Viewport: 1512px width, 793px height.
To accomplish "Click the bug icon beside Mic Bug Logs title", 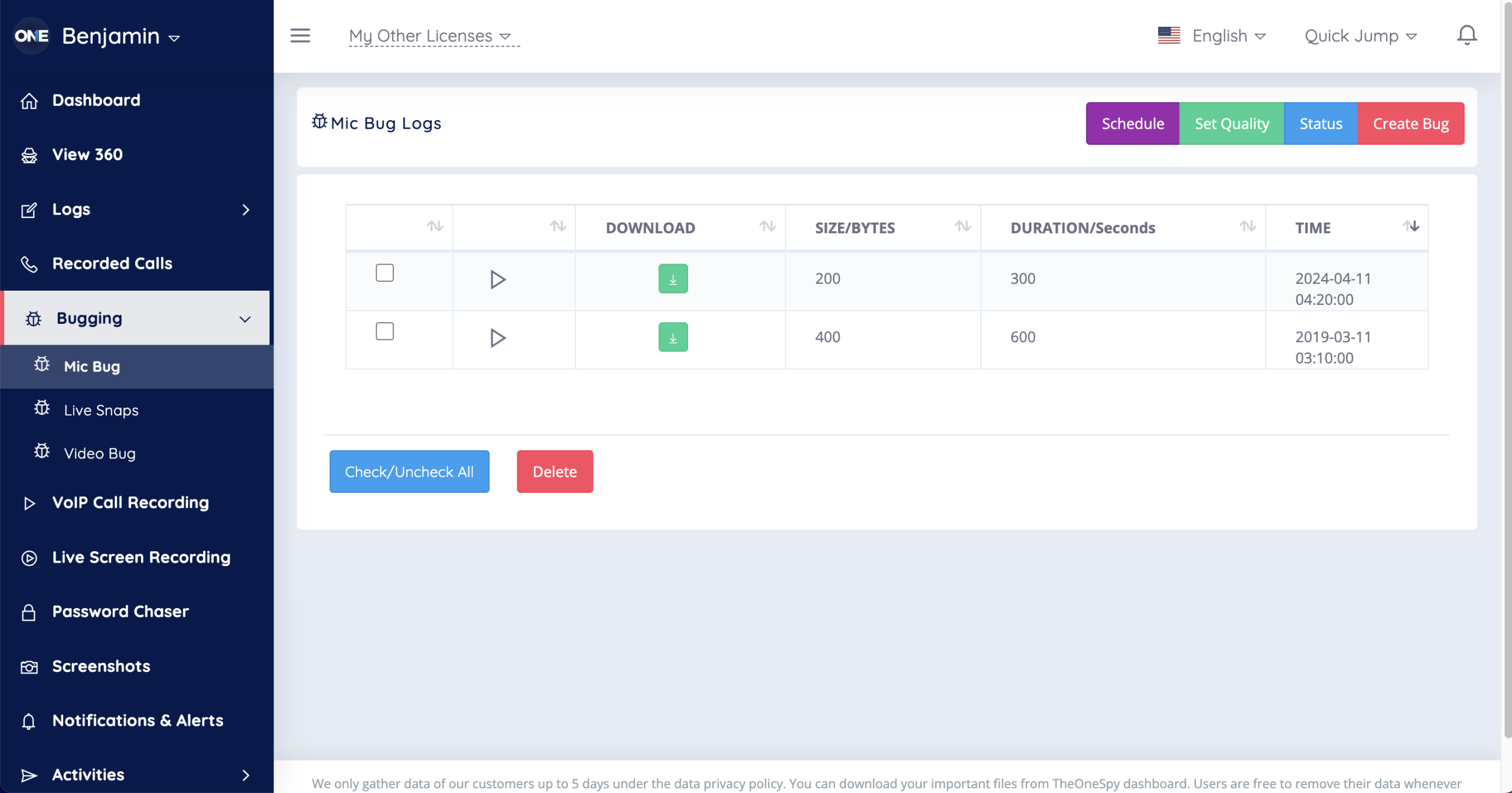I will click(x=320, y=121).
